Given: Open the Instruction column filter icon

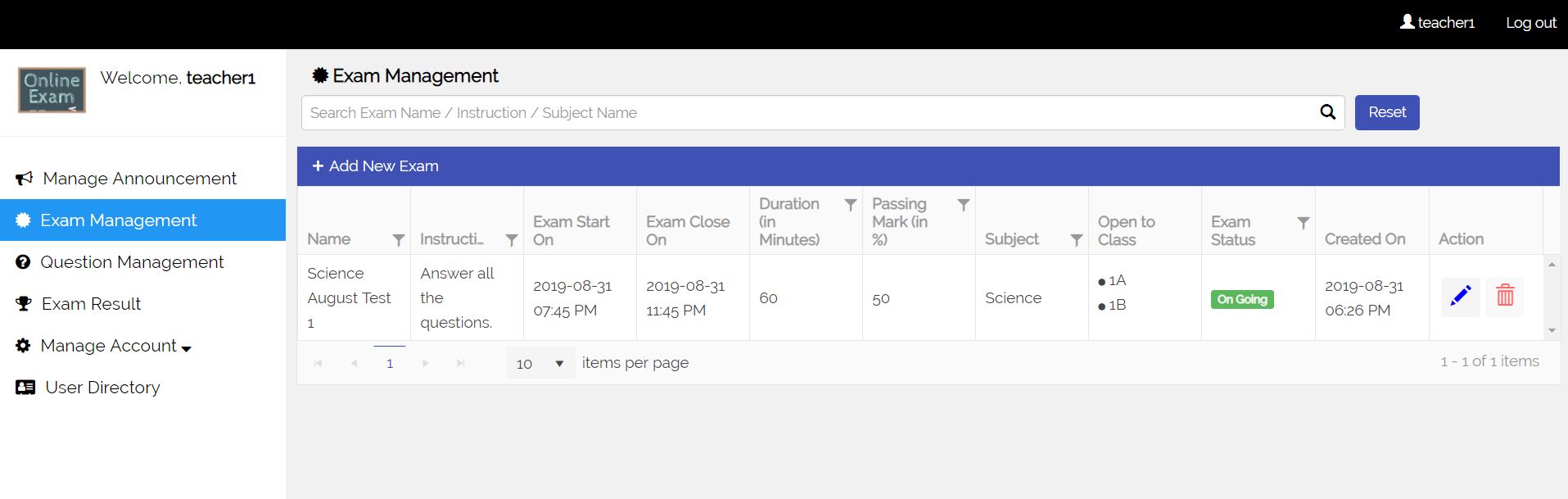Looking at the screenshot, I should pos(512,240).
